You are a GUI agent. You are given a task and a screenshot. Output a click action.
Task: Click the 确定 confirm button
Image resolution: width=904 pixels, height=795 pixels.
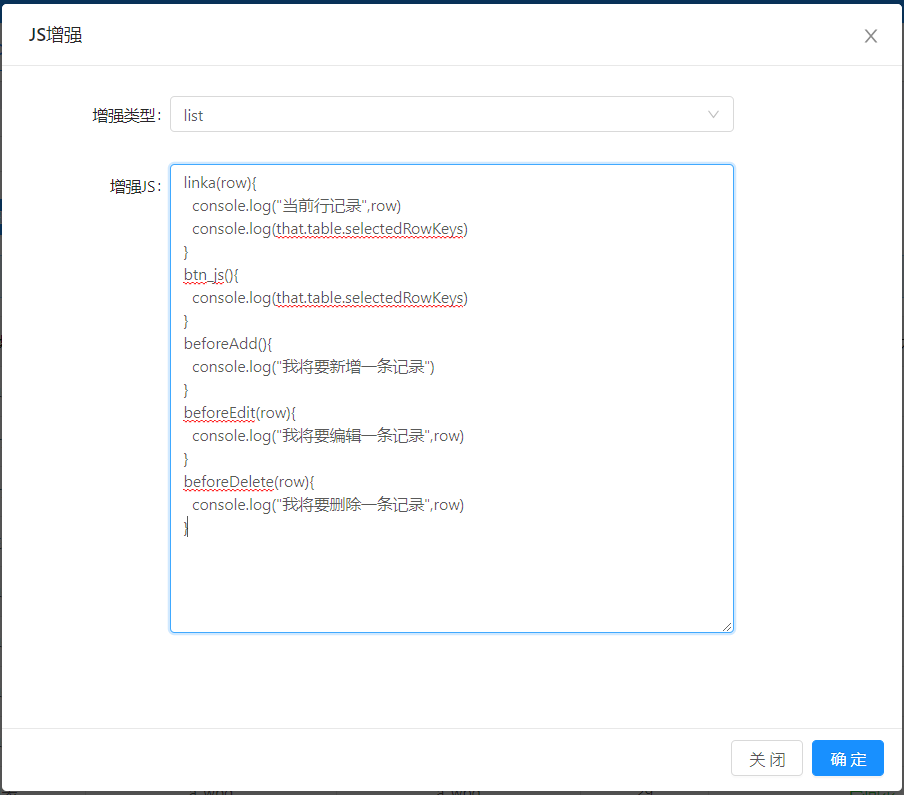pyautogui.click(x=848, y=758)
